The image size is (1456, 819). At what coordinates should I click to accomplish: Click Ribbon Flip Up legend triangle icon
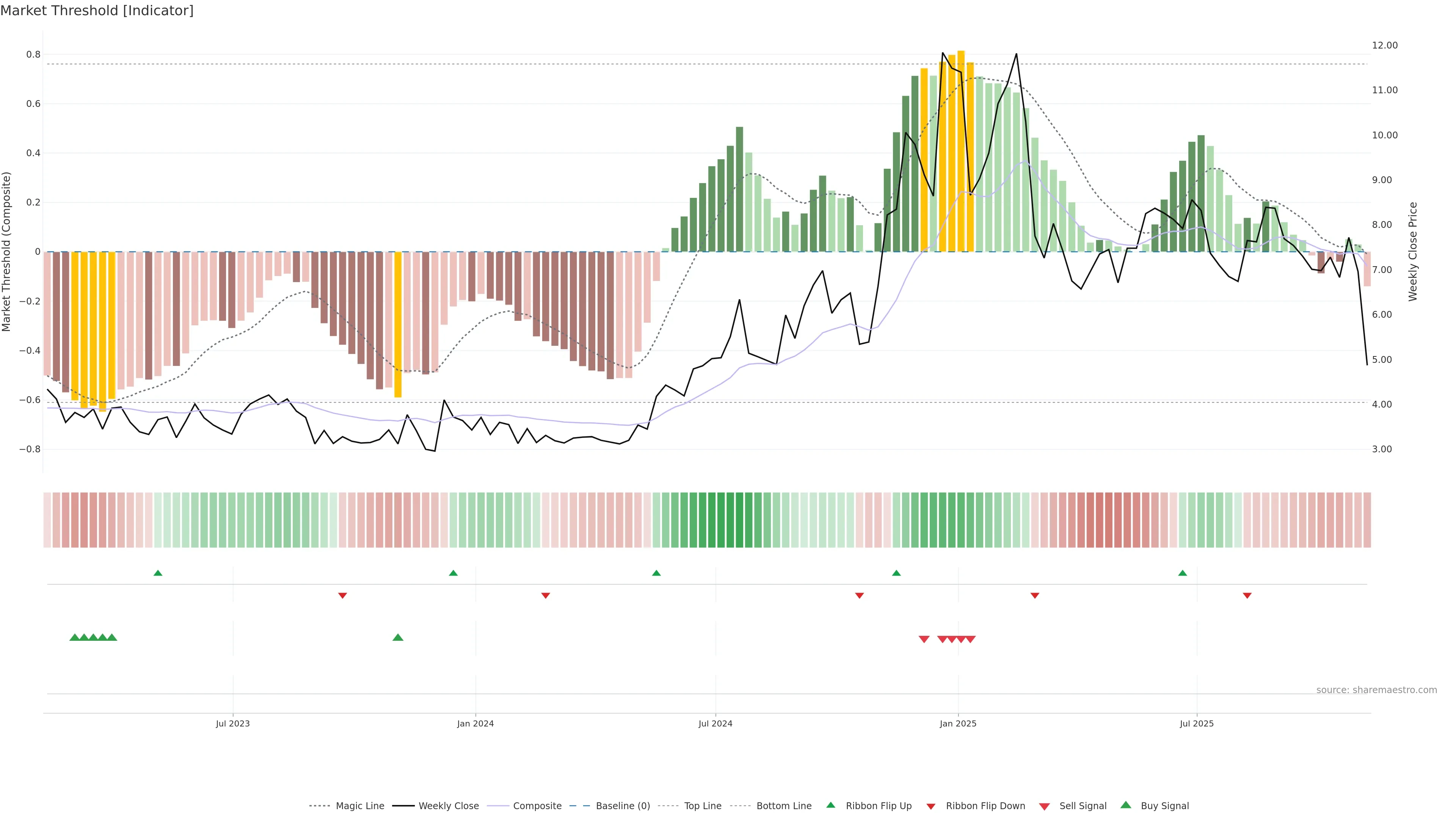click(x=830, y=805)
